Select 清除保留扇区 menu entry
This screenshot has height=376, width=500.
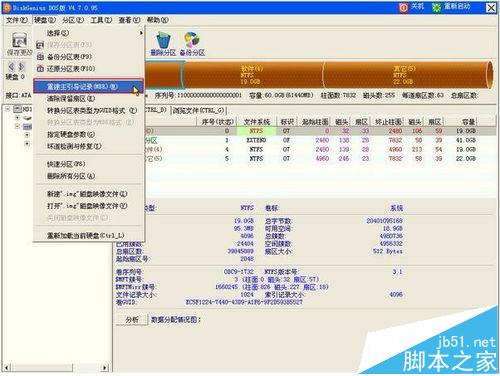coord(71,99)
